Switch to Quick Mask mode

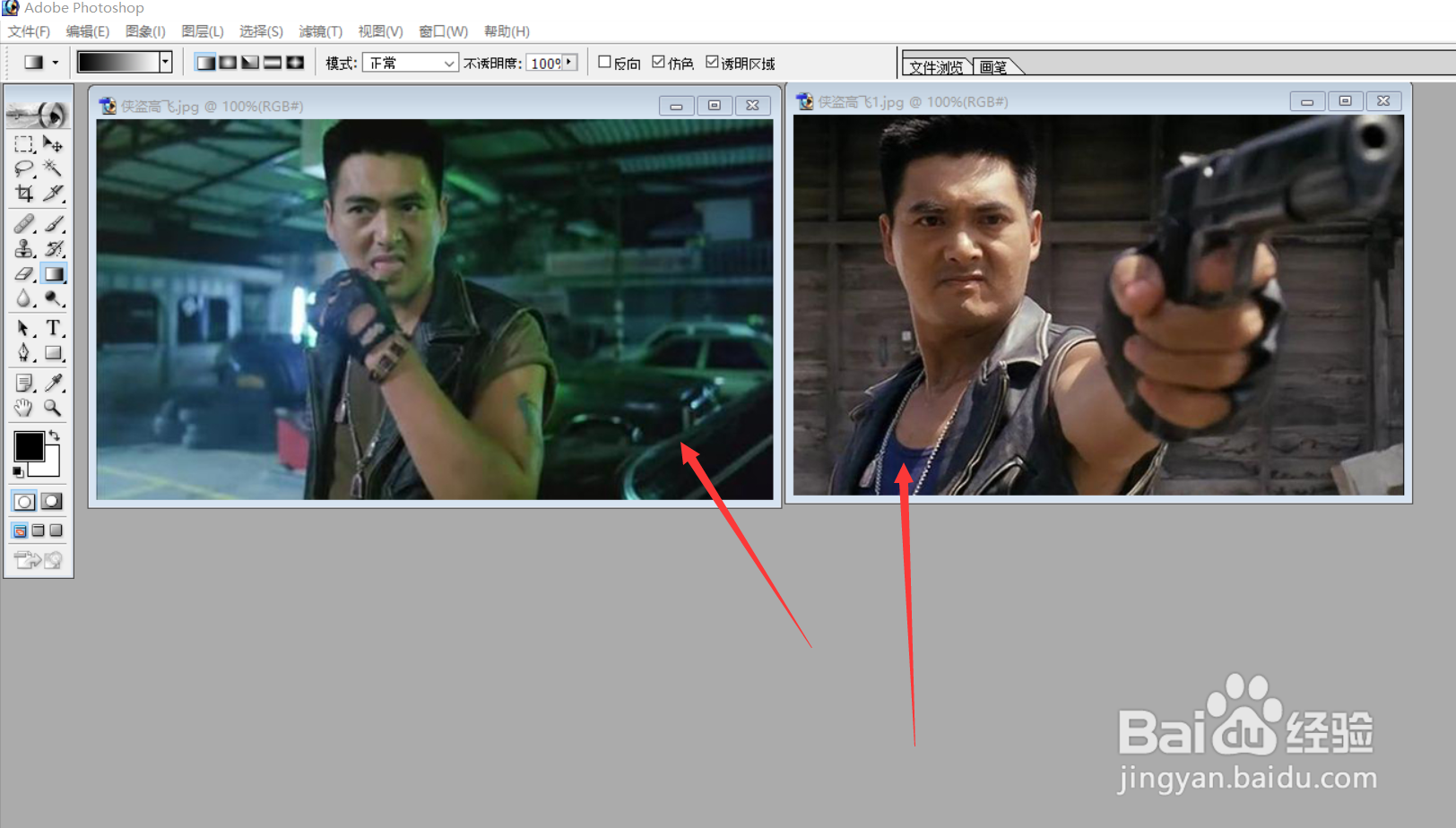52,502
